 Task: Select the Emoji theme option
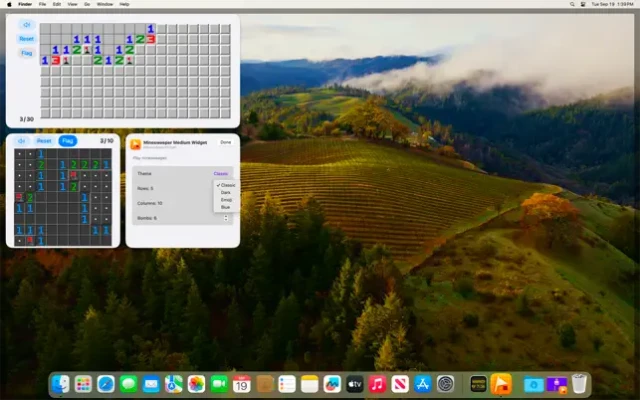coord(226,200)
